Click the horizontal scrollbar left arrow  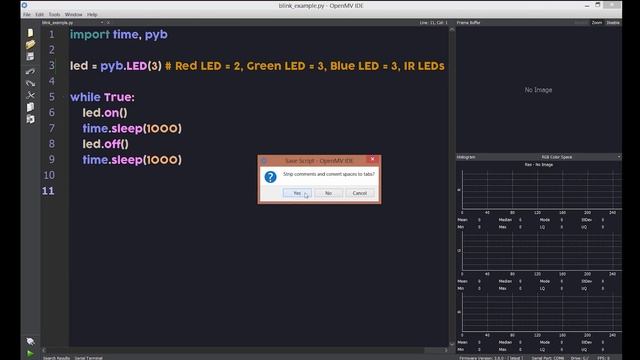coord(44,350)
